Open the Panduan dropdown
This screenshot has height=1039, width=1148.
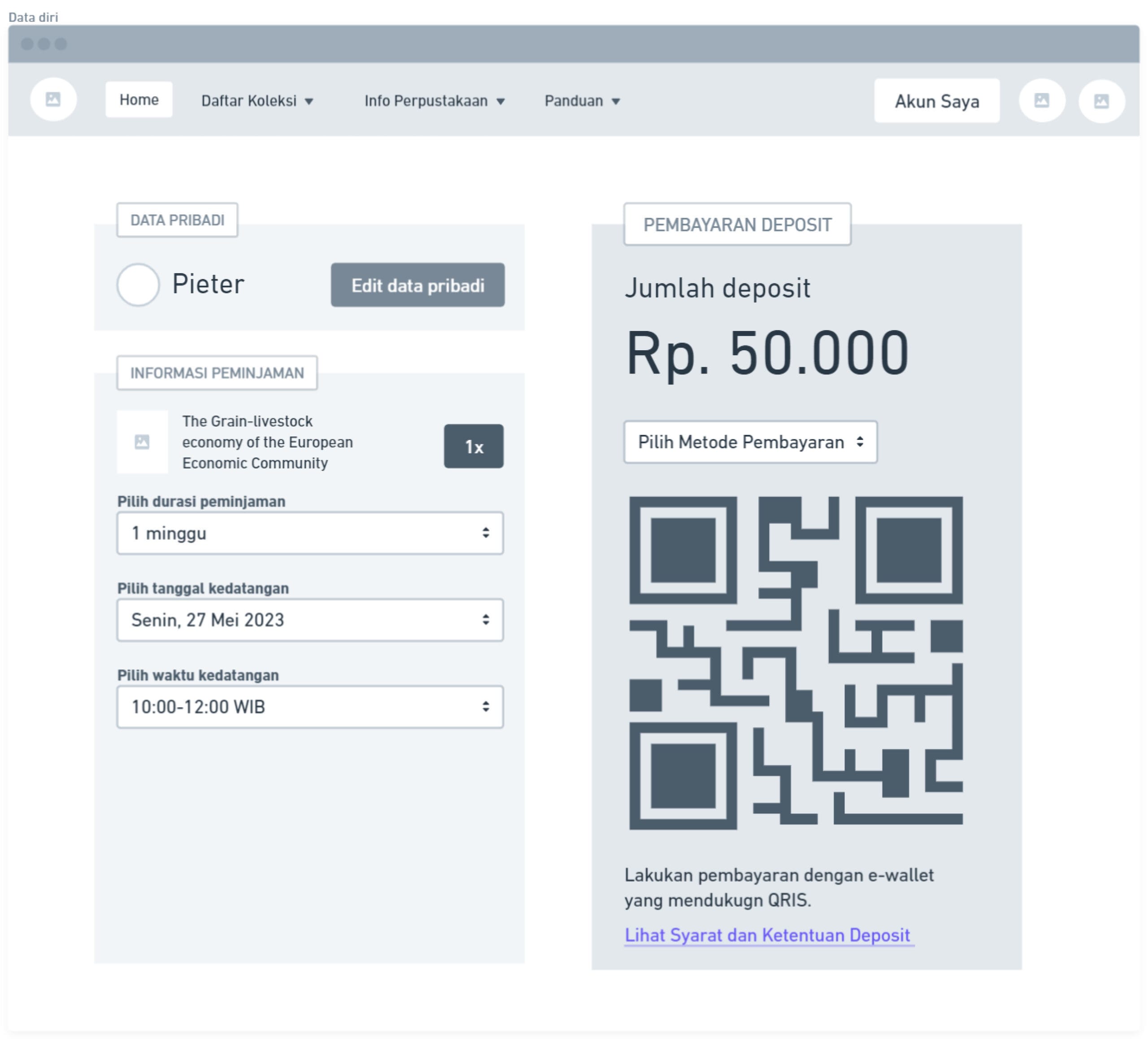click(x=582, y=101)
